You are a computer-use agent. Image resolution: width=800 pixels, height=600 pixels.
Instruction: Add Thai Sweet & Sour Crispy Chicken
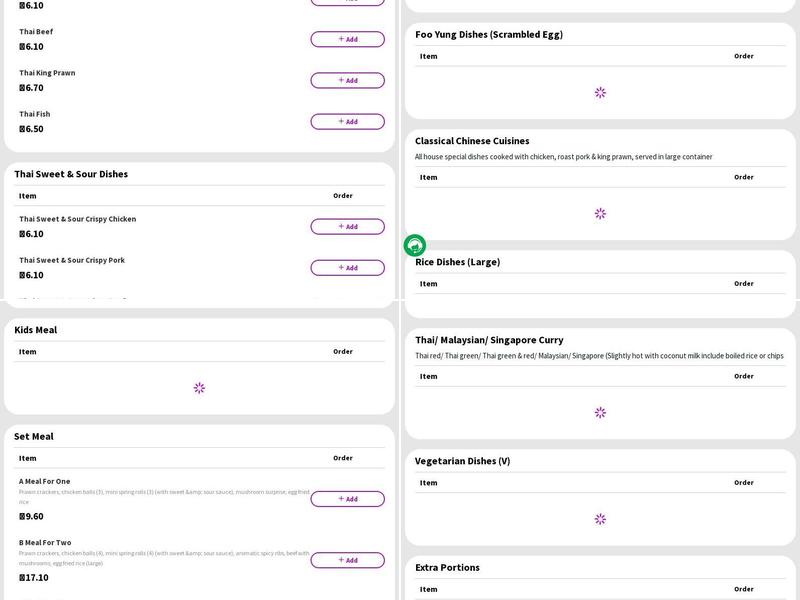click(347, 227)
